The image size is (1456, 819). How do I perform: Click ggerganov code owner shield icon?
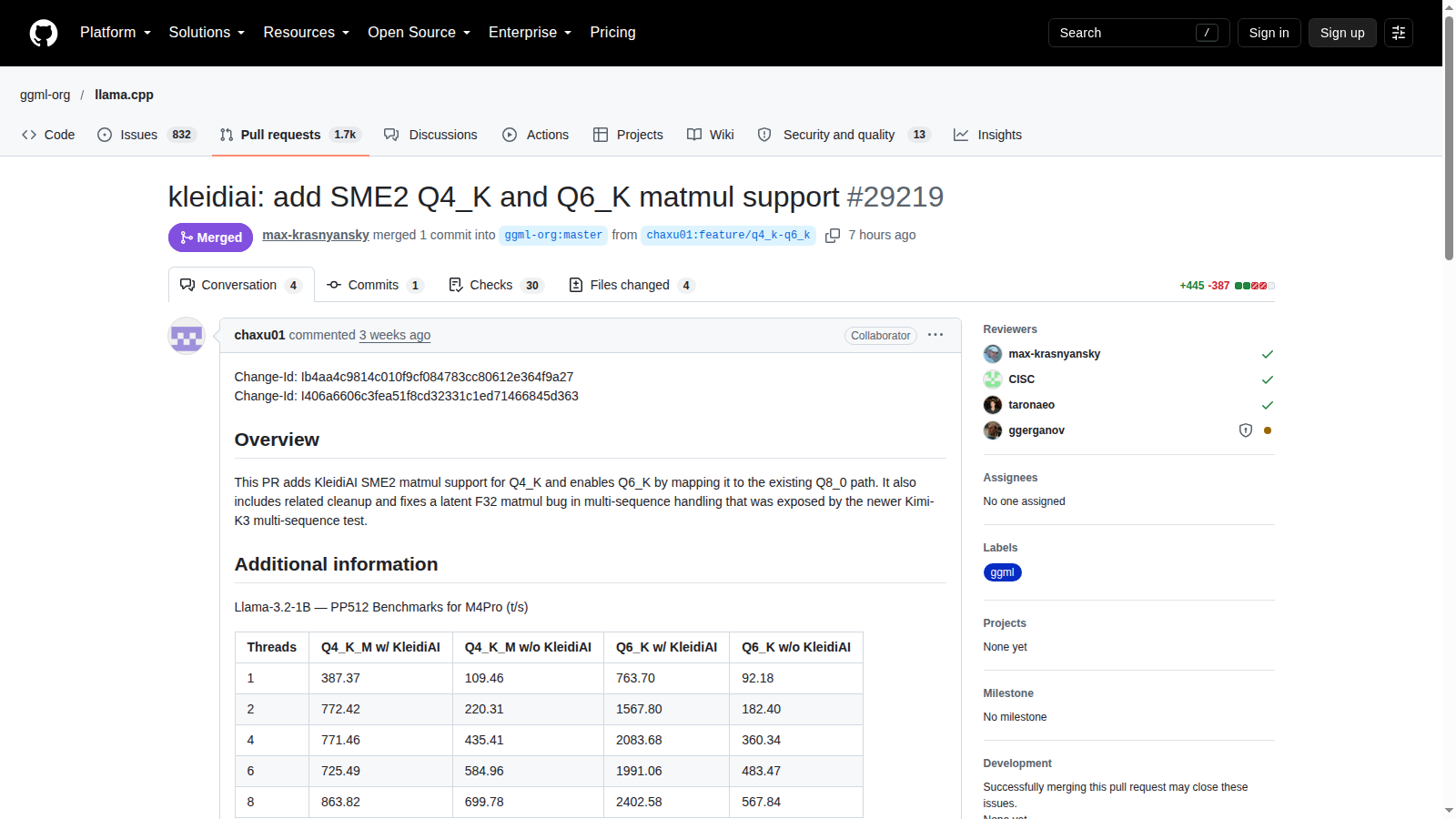(1246, 430)
